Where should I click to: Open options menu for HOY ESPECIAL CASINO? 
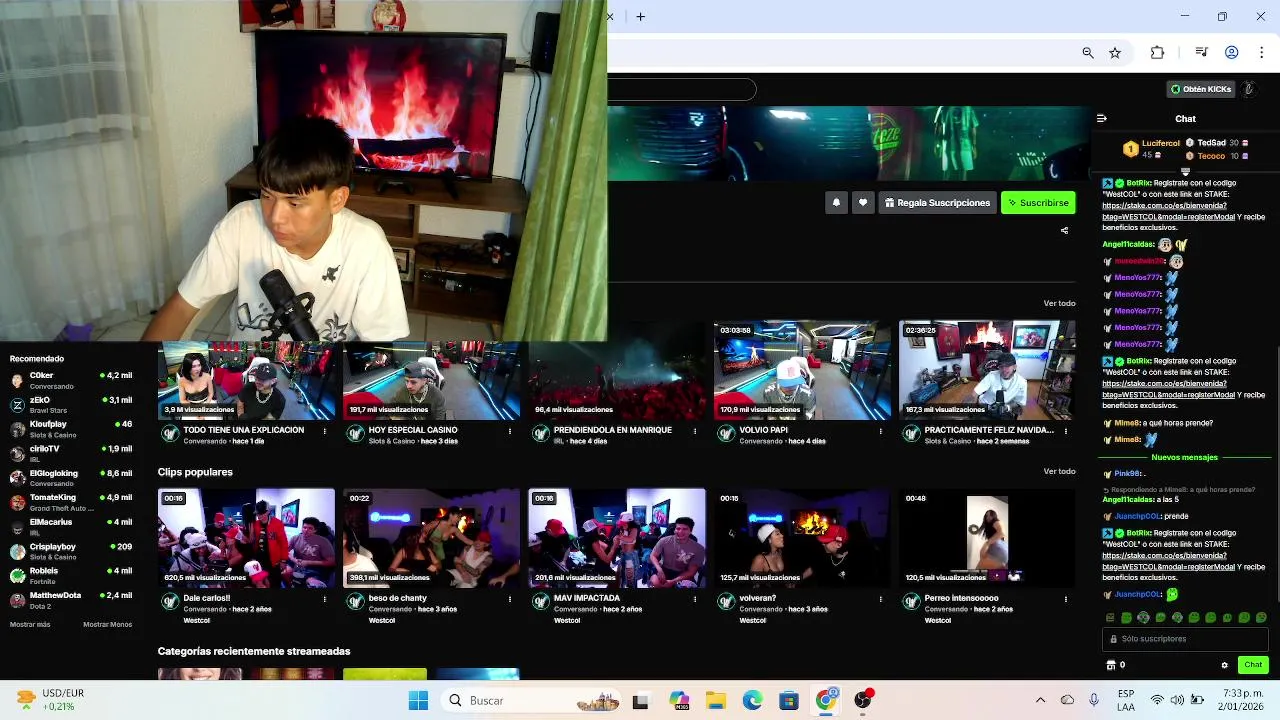(509, 431)
